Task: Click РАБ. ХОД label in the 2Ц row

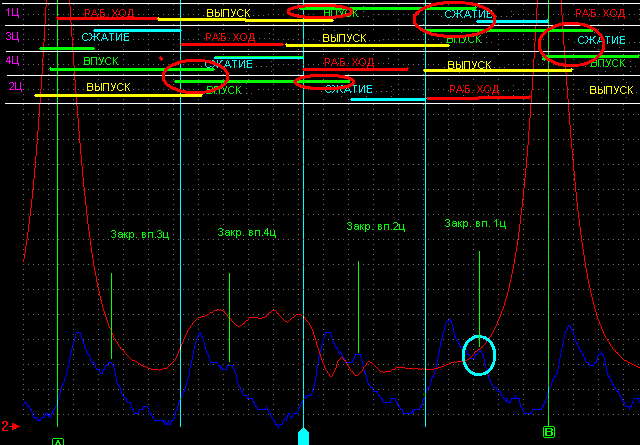Action: (x=474, y=89)
